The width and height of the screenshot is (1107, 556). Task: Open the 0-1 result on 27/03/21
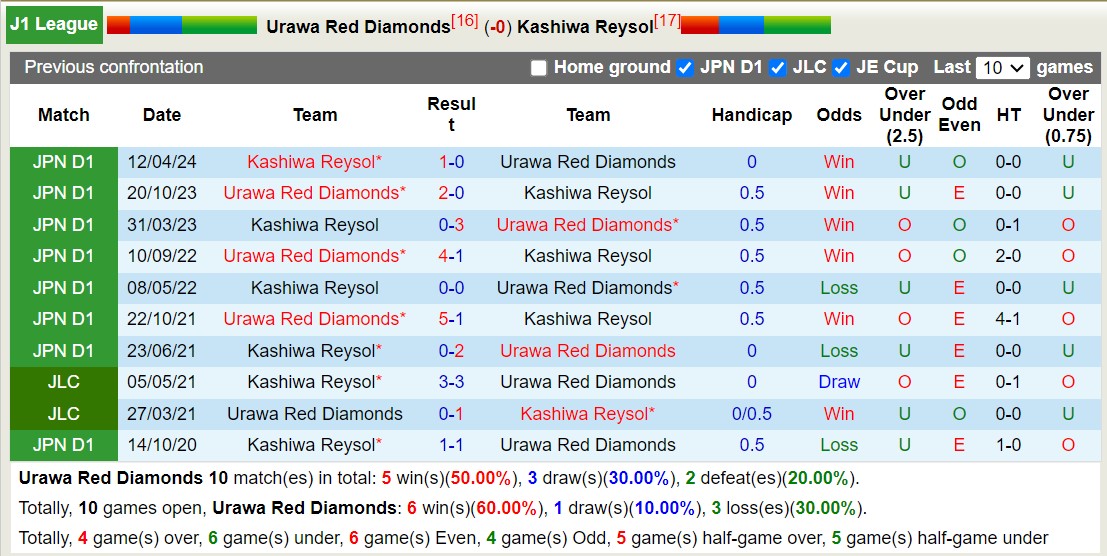click(451, 414)
